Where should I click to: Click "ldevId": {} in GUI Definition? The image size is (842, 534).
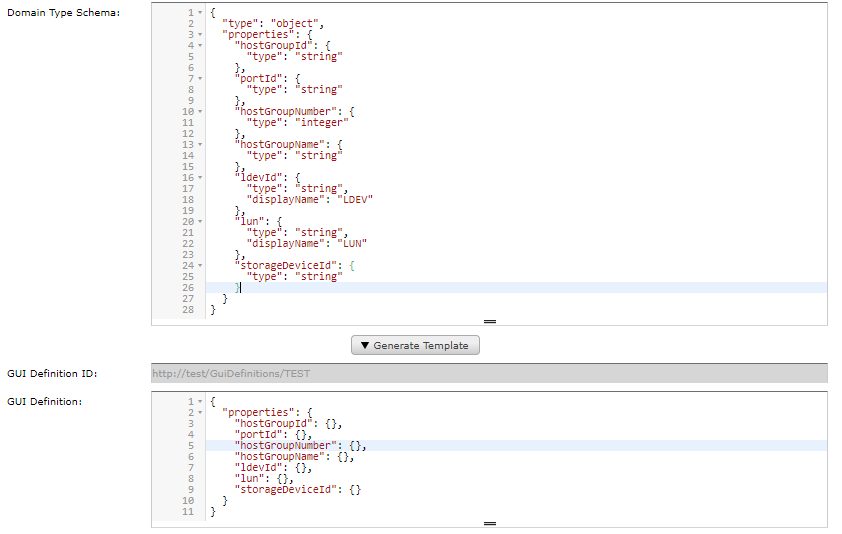point(273,467)
